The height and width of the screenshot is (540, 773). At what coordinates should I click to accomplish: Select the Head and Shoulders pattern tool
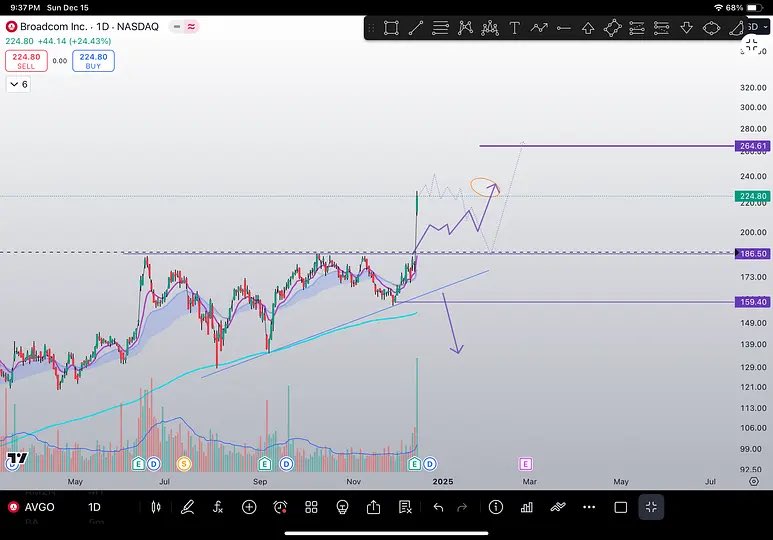(x=490, y=28)
